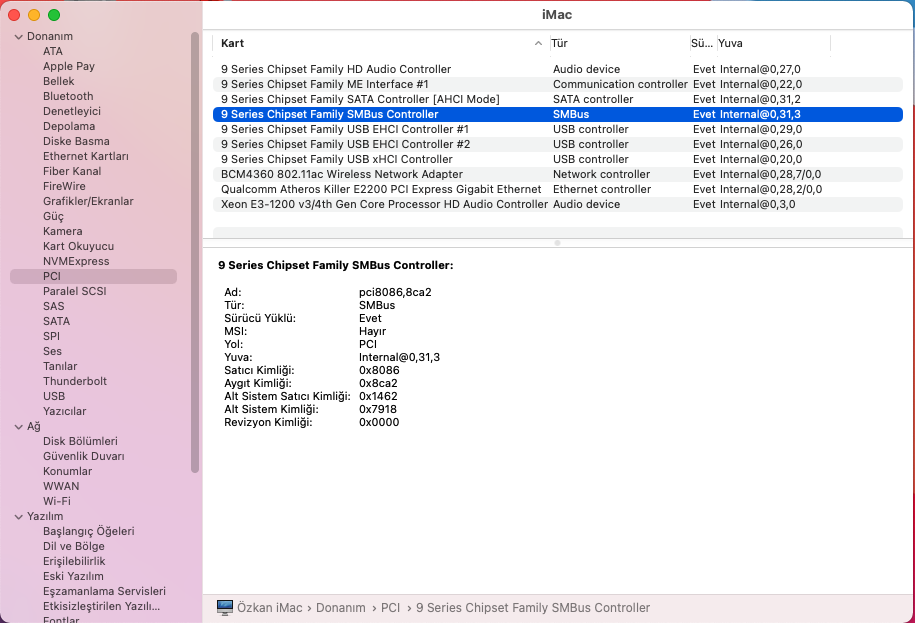Click the Yuva column header

coord(771,43)
